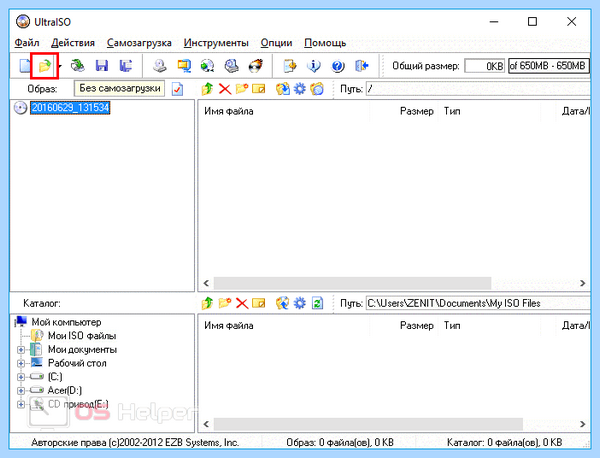This screenshot has width=600, height=458.
Task: Click the Make CD/DVD image icon
Action: 160,66
